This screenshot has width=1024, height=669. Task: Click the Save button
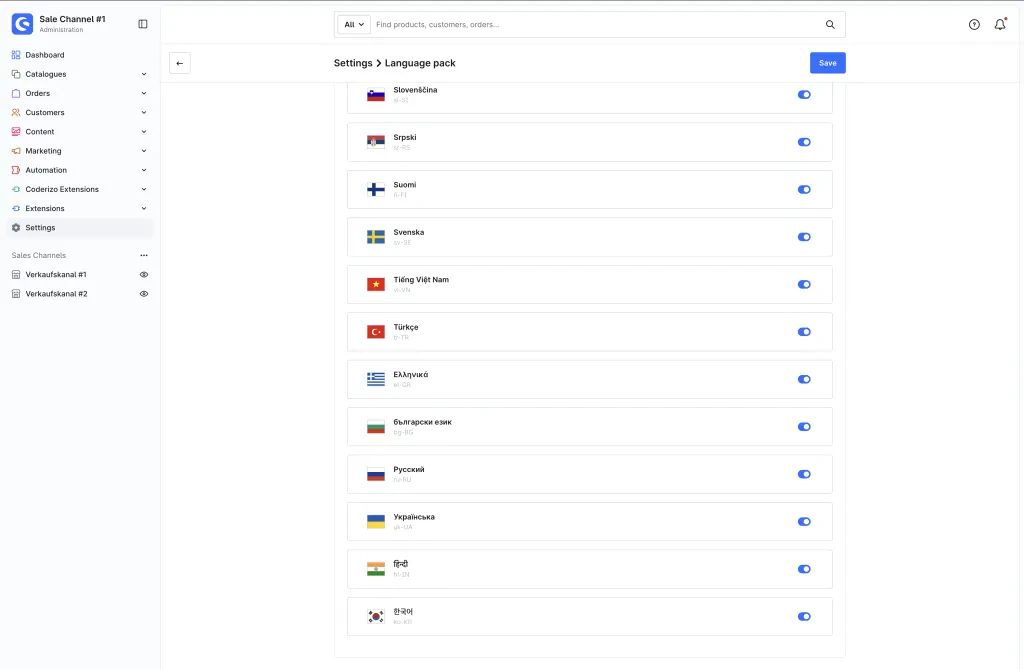[x=827, y=63]
